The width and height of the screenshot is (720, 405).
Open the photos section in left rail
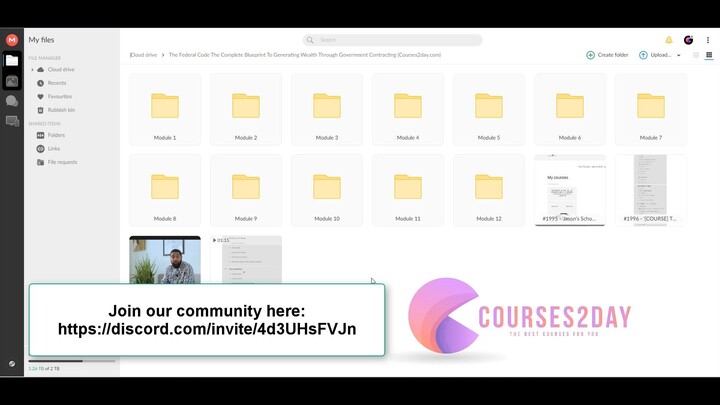point(12,81)
